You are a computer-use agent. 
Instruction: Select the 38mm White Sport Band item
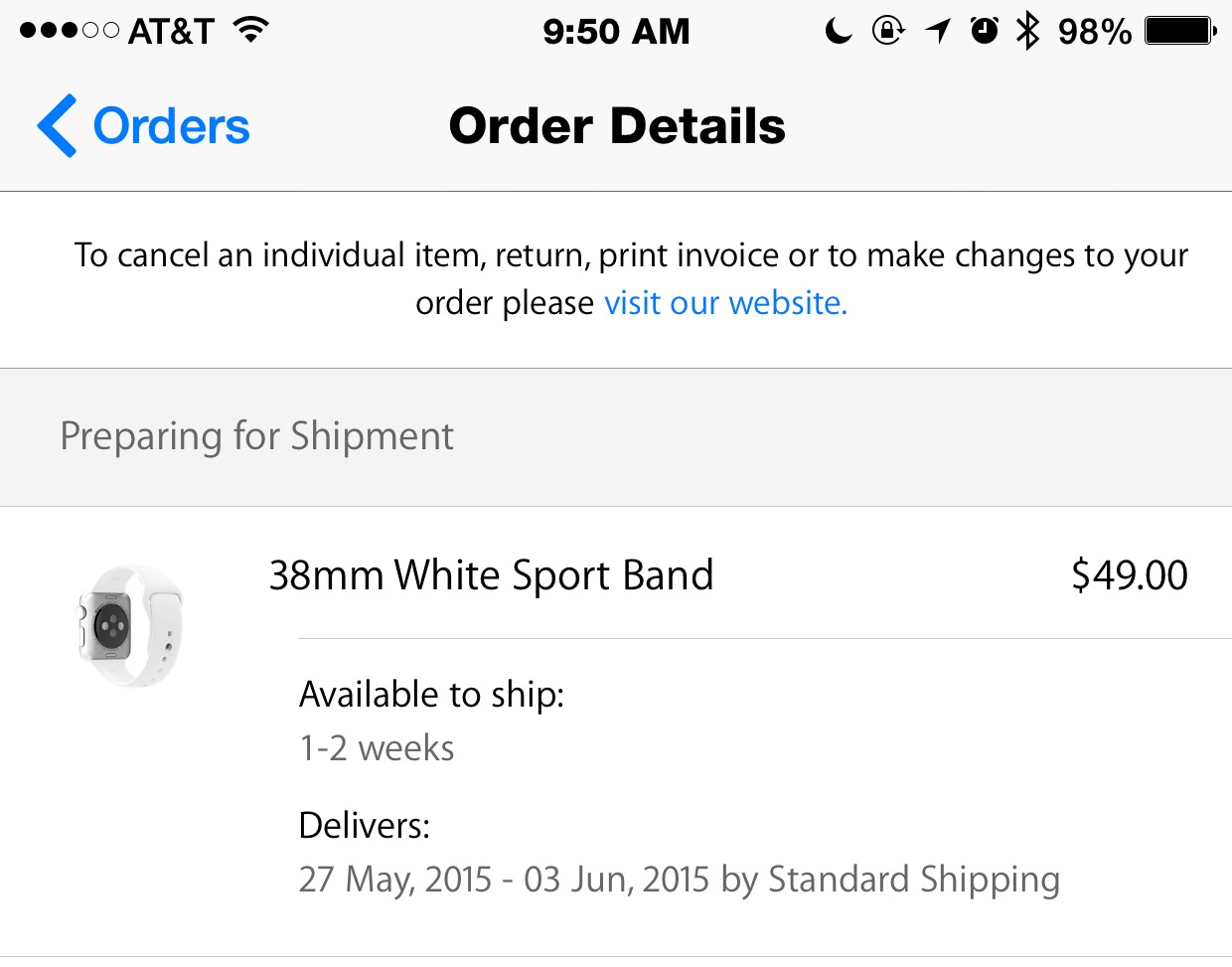coord(491,575)
